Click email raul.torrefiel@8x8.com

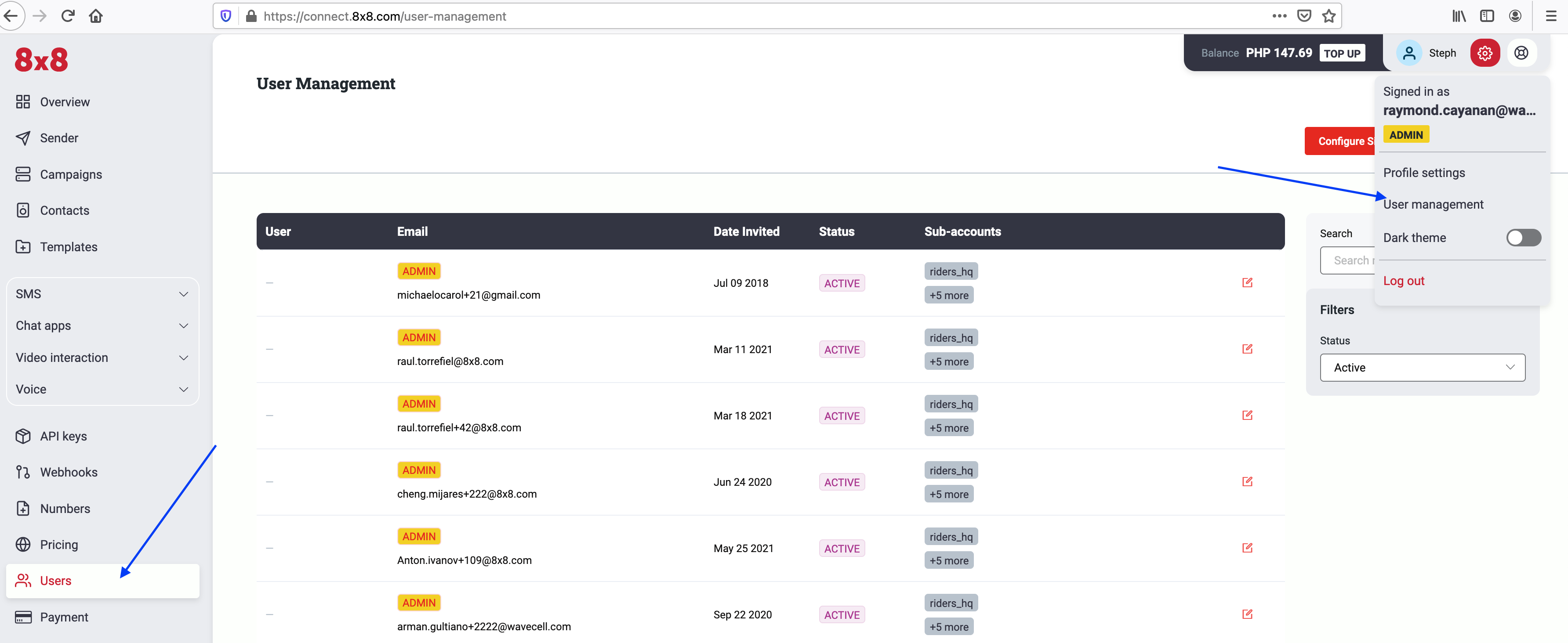point(450,361)
